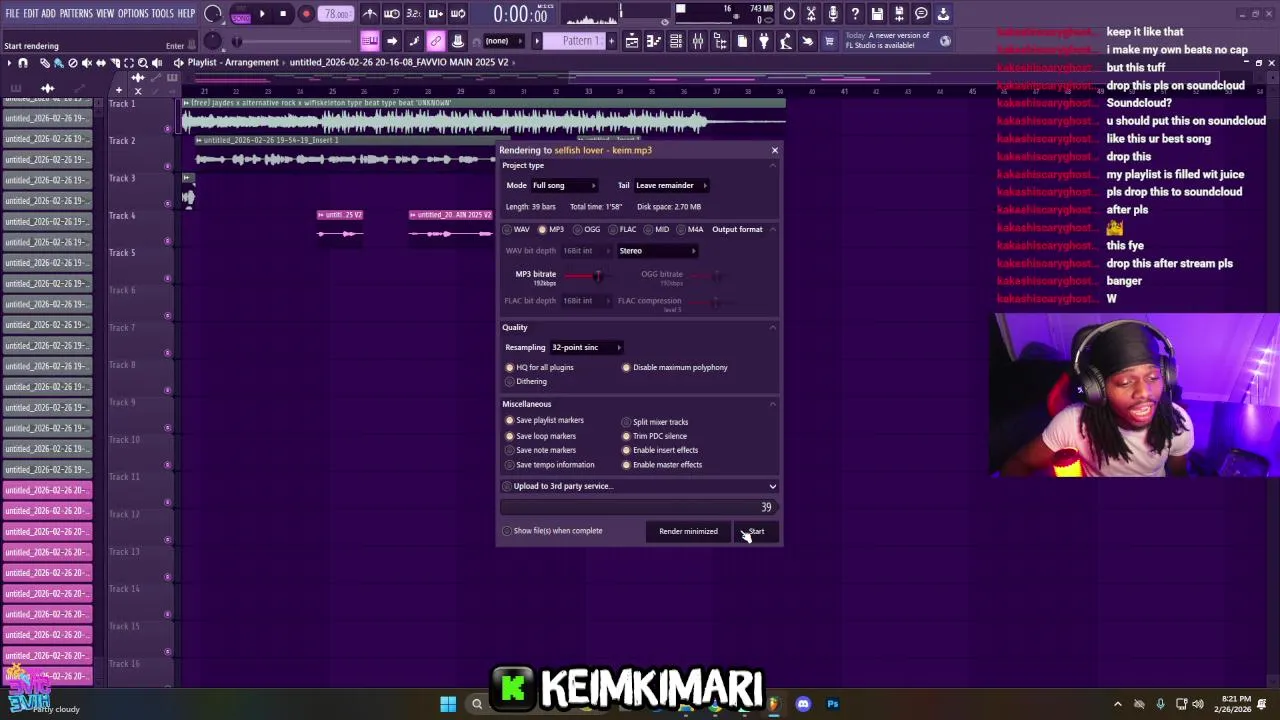Select the playlist zoom magnifier tool
1280x720 pixels.
(143, 63)
